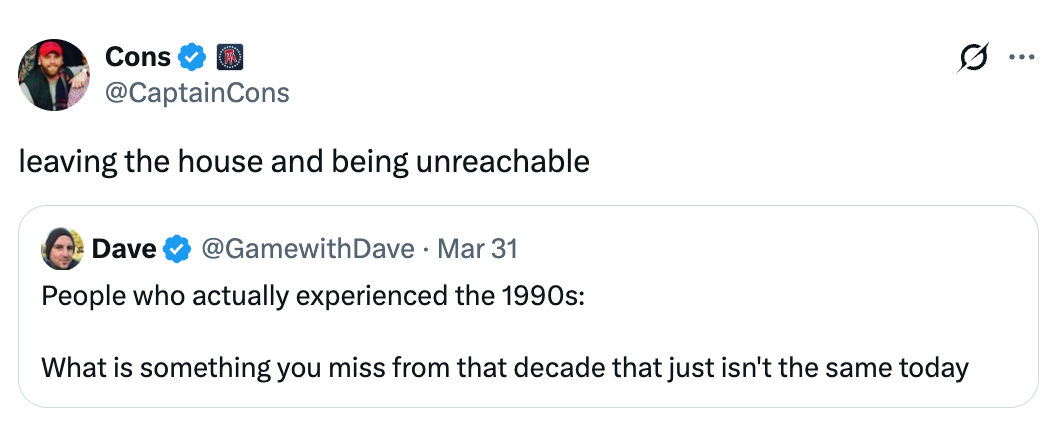Click "1990s:" in the quoted tweet
Viewport: 1052px width, 422px height.
550,297
